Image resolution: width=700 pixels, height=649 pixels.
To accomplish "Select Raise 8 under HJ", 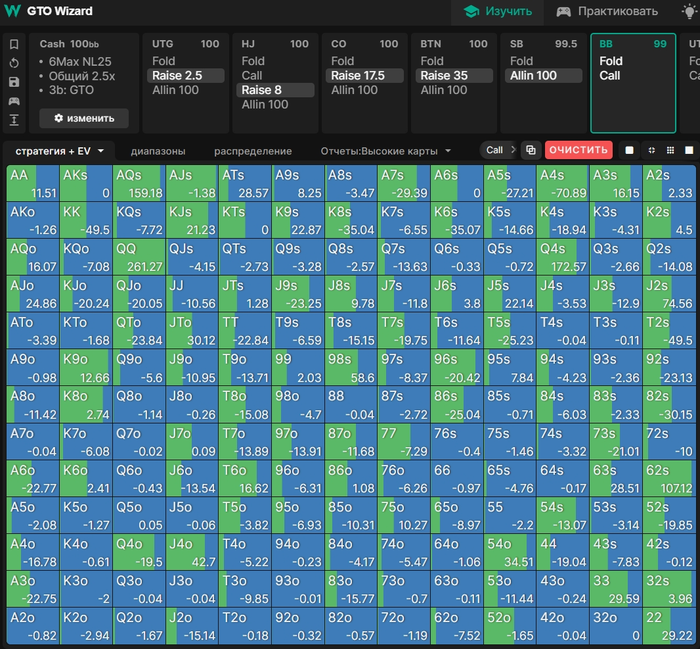I will [x=275, y=90].
